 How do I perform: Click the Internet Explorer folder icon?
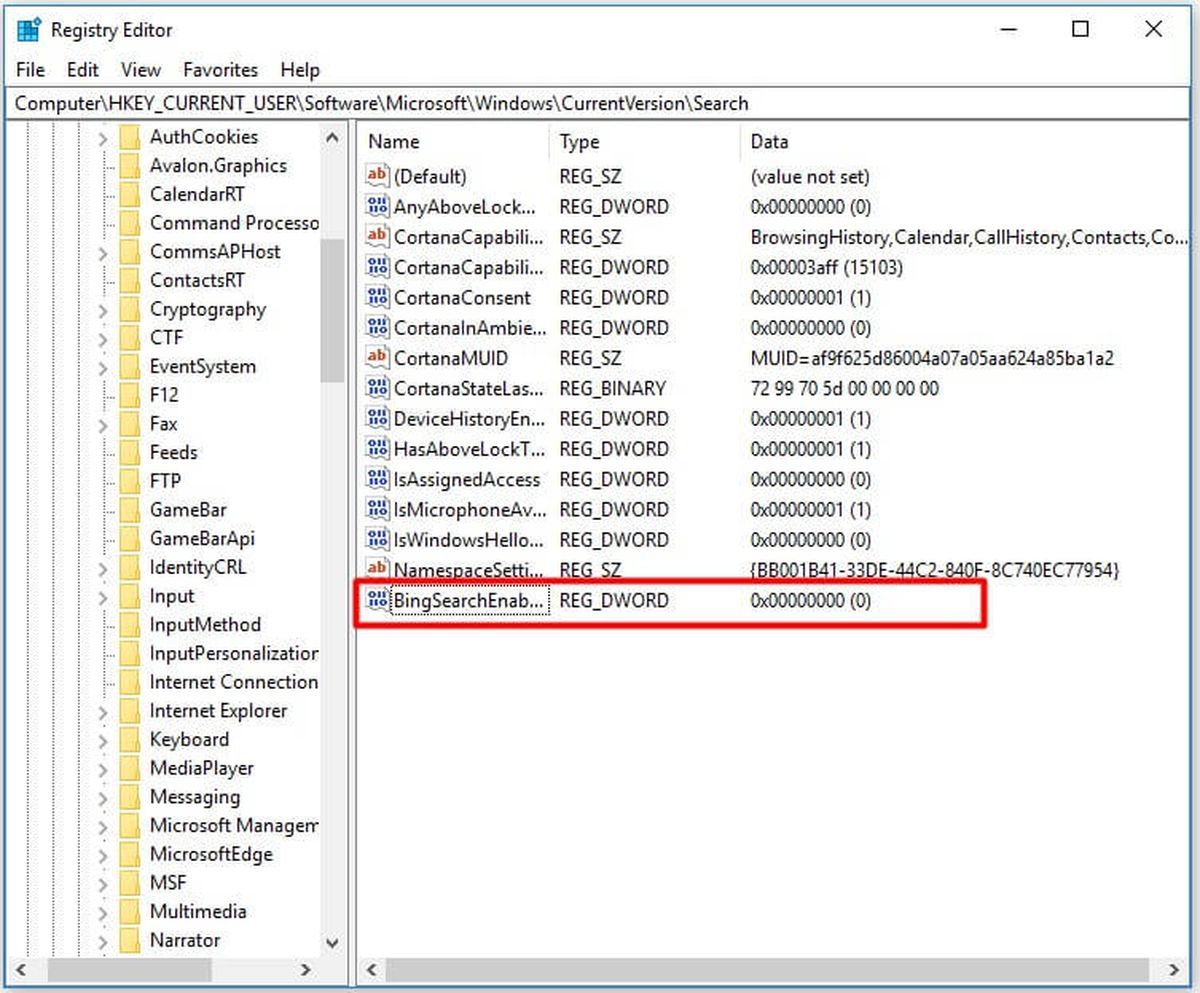point(129,711)
